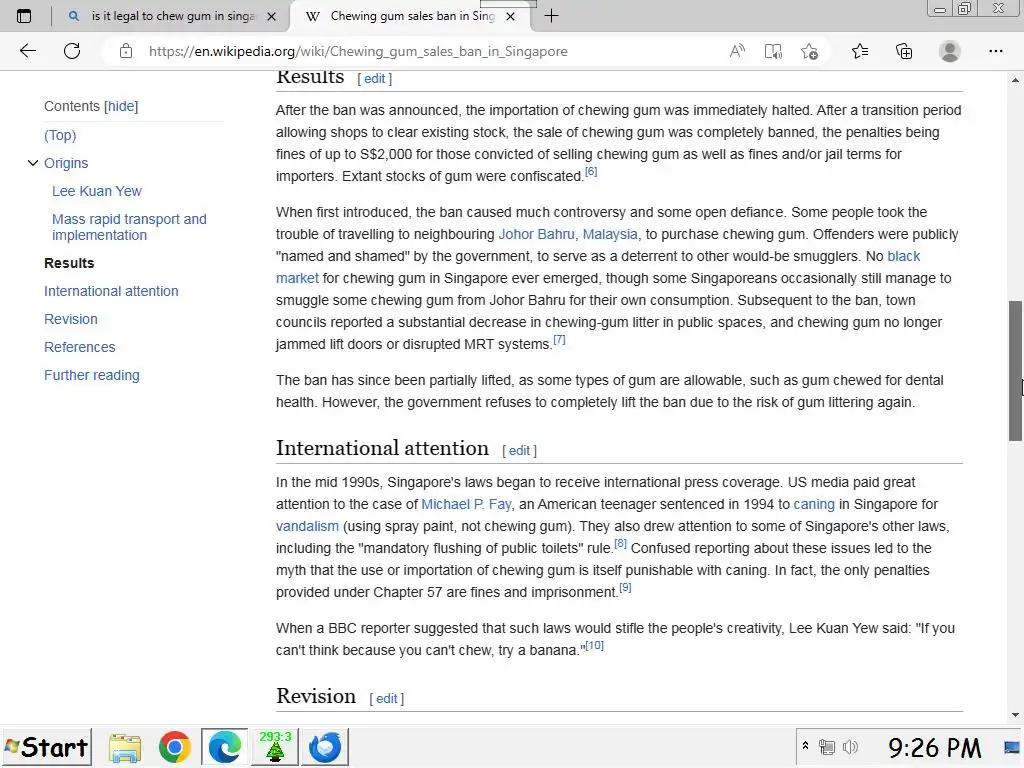Open citation 6 footnote
This screenshot has width=1024, height=768.
[x=591, y=172]
